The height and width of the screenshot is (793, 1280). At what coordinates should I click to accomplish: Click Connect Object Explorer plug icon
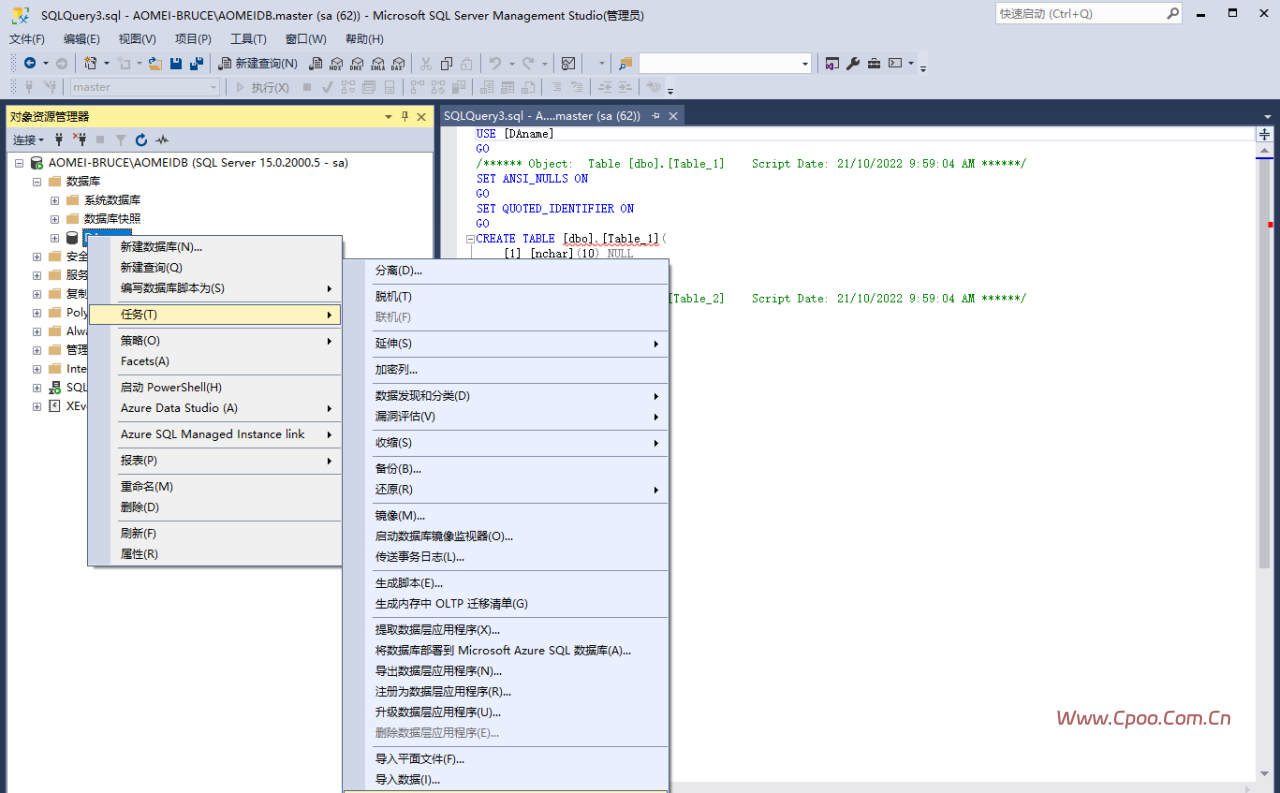pyautogui.click(x=59, y=140)
